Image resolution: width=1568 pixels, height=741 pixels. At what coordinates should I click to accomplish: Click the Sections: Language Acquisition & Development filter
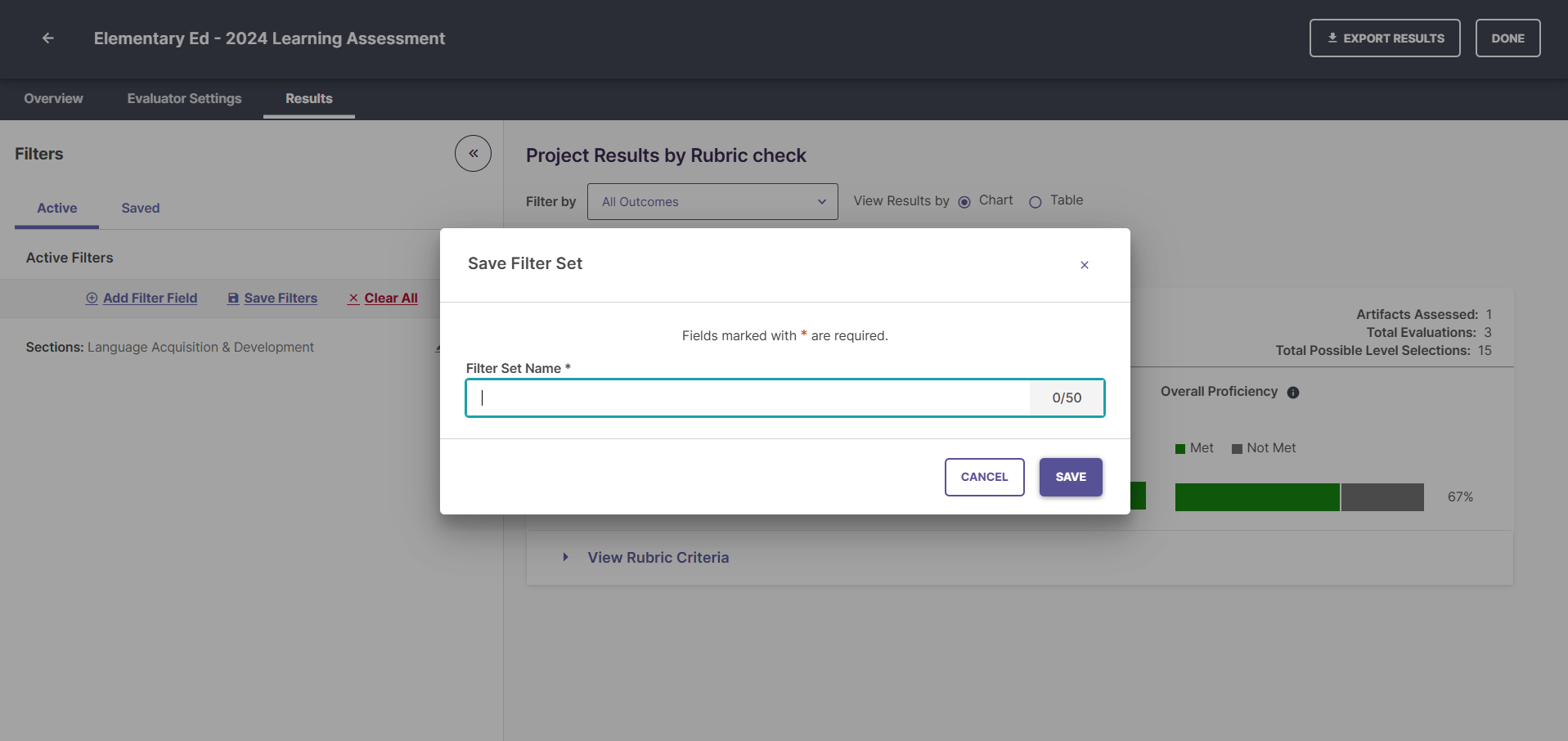pos(170,348)
